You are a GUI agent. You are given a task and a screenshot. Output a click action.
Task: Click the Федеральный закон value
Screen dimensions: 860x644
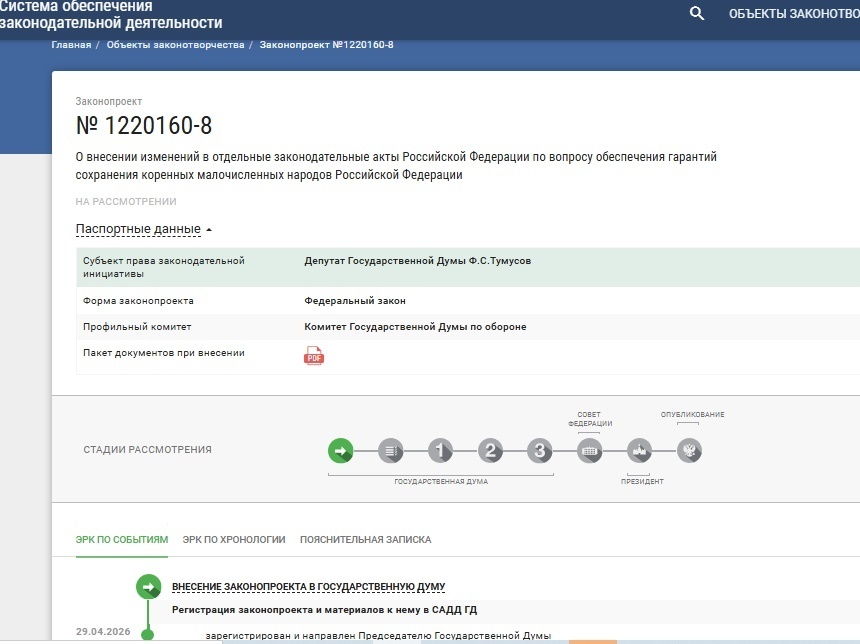tap(355, 301)
